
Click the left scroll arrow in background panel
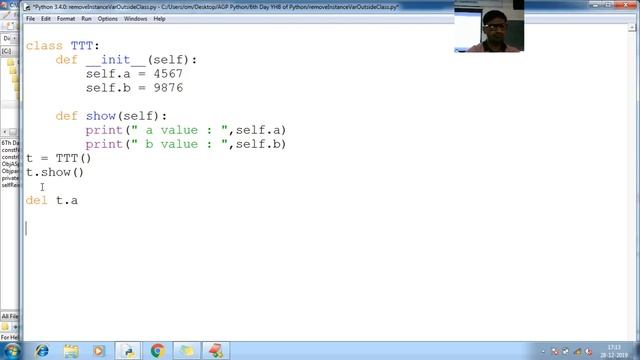(4, 132)
